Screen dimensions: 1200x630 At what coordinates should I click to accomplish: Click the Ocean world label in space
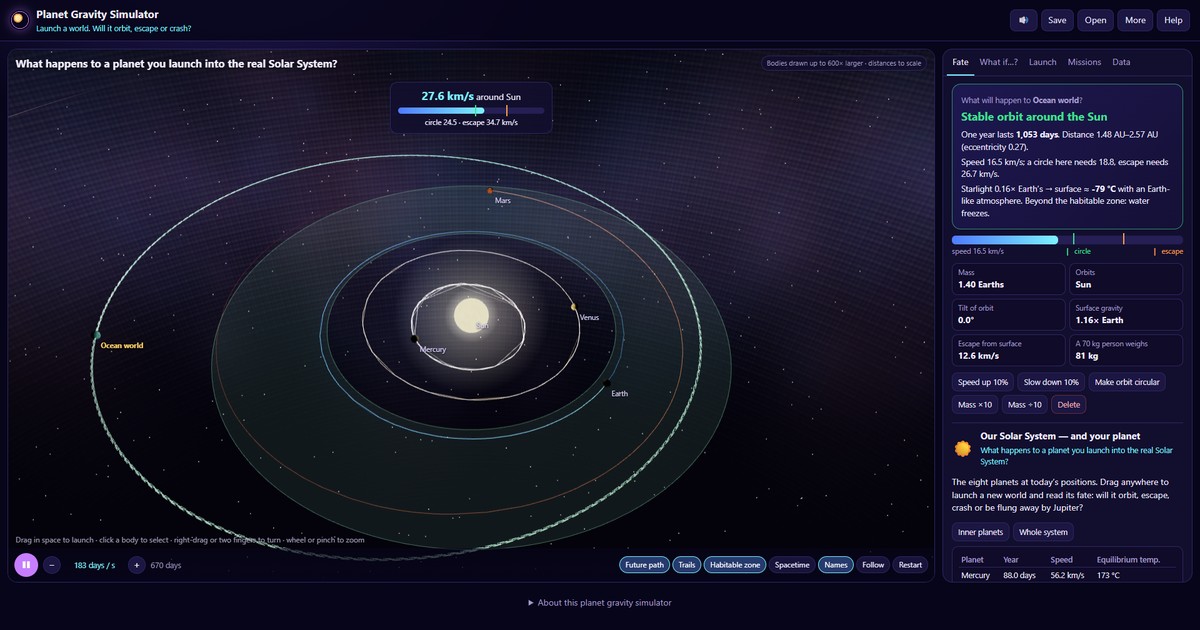tap(122, 346)
